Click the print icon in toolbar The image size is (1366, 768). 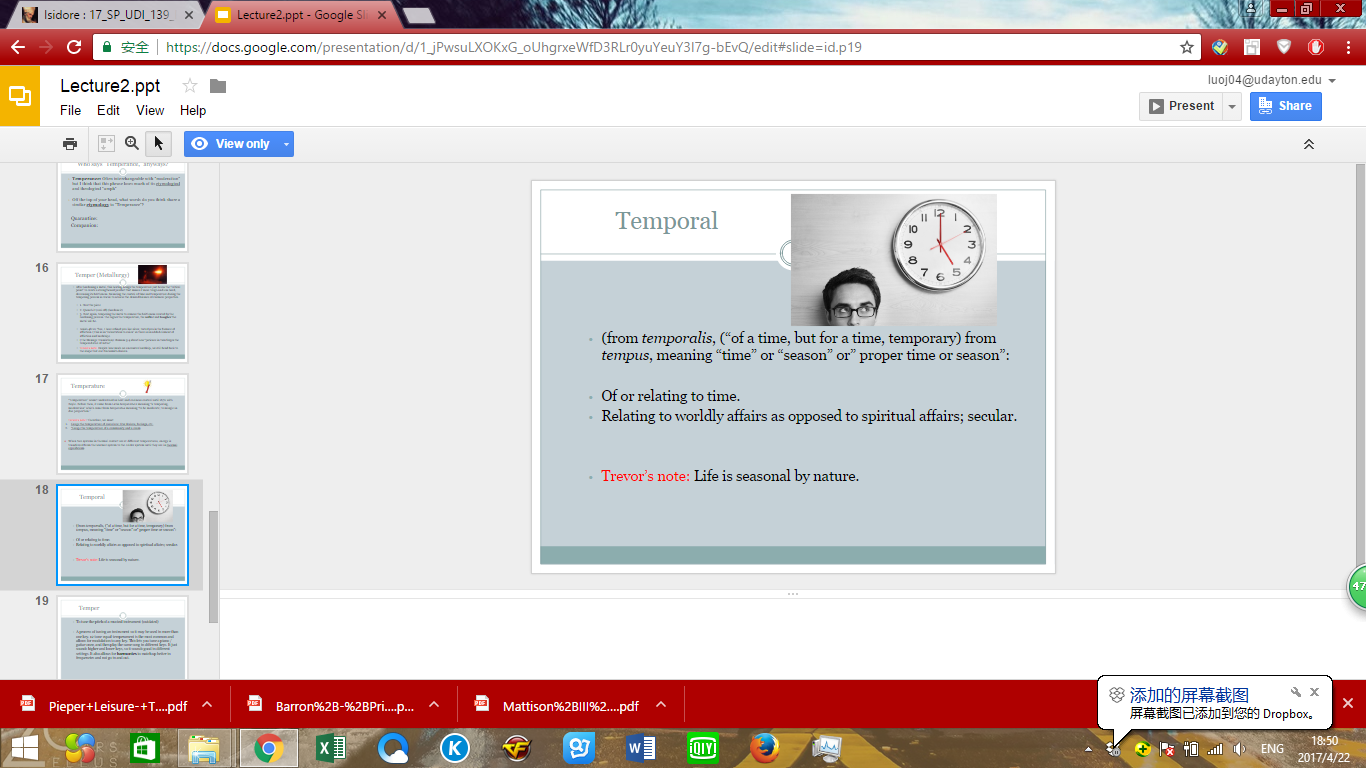point(70,144)
